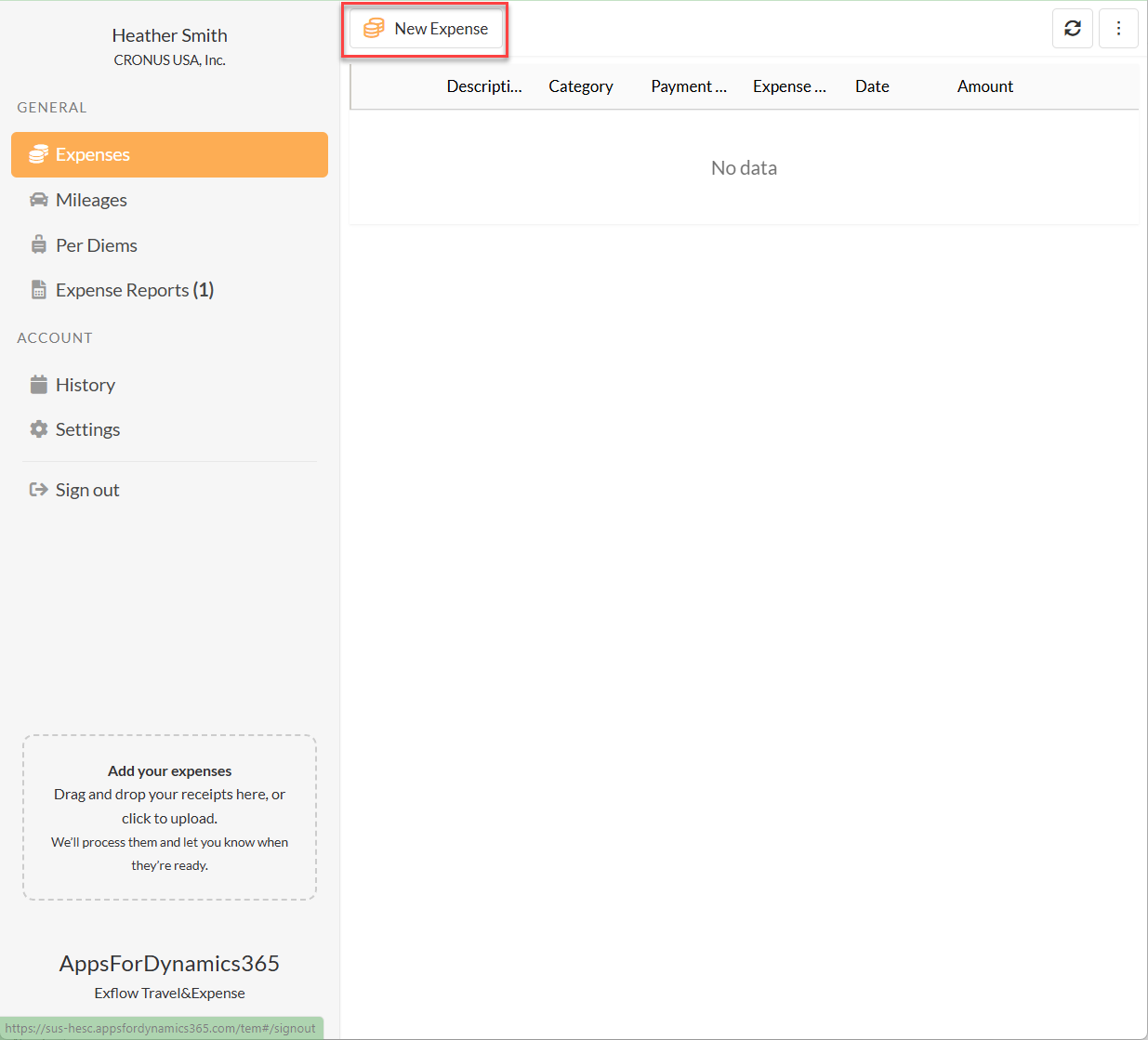Click the Heather Smith user name

[x=169, y=35]
